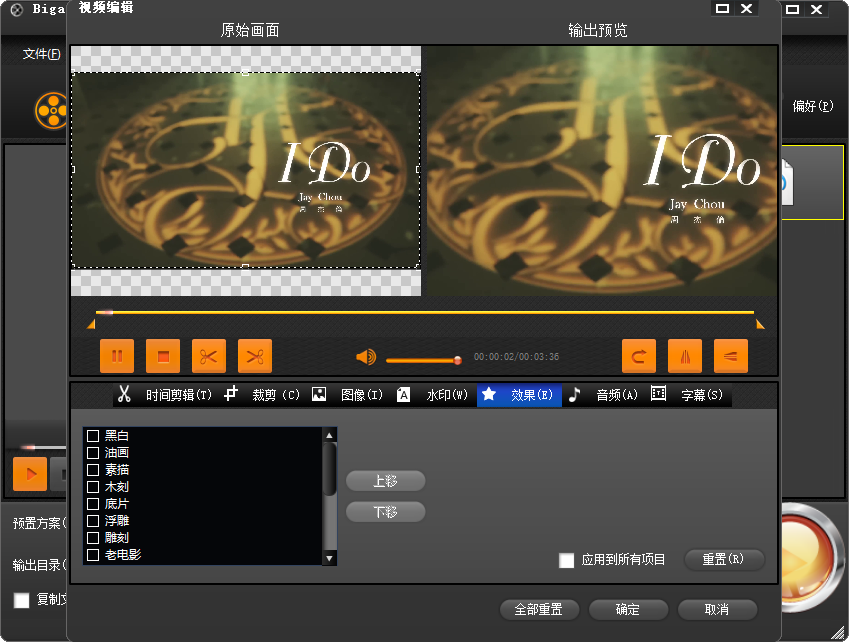Click the rotate clockwise icon
849x642 pixels.
639,356
